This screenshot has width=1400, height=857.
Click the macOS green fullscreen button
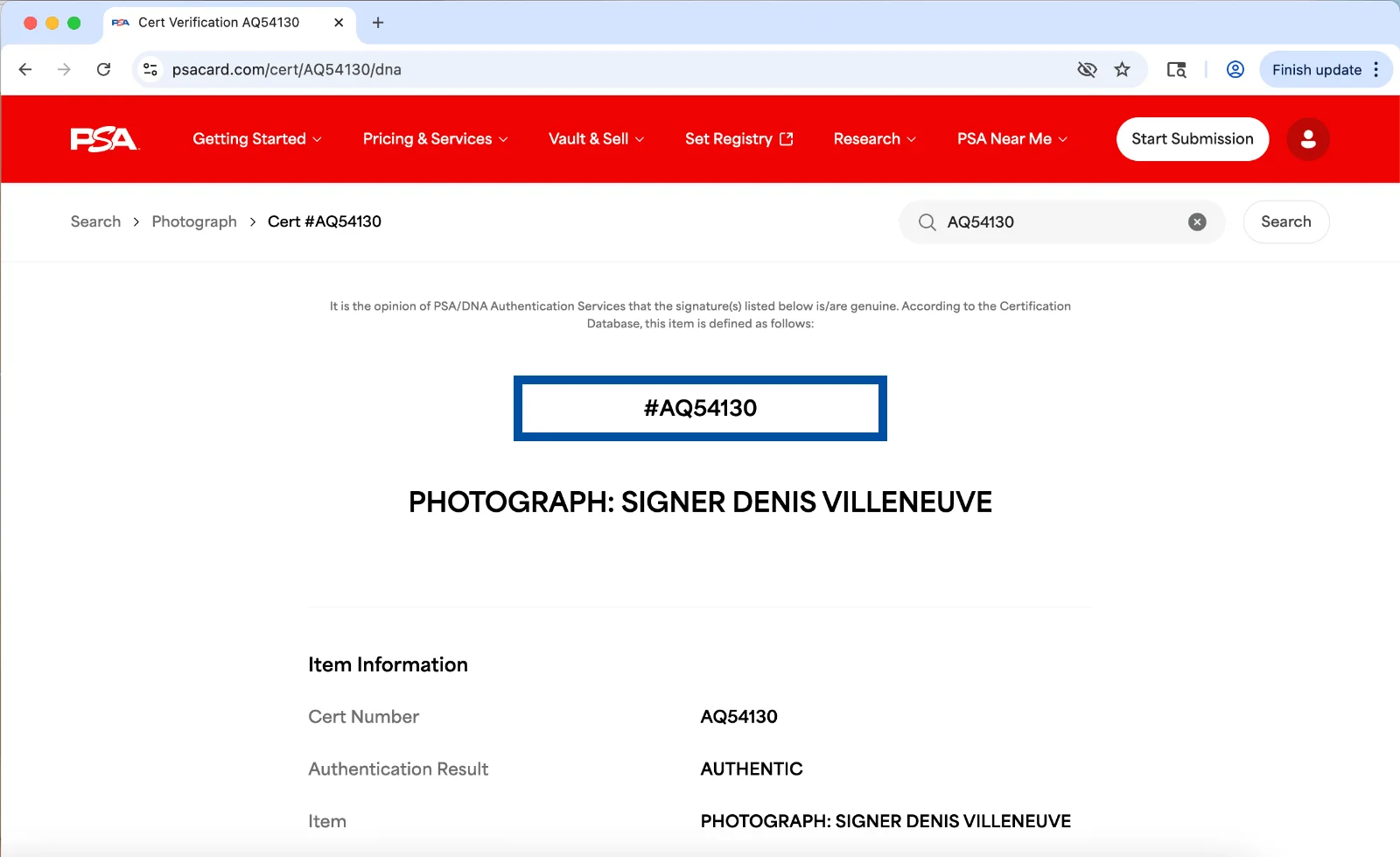[74, 23]
